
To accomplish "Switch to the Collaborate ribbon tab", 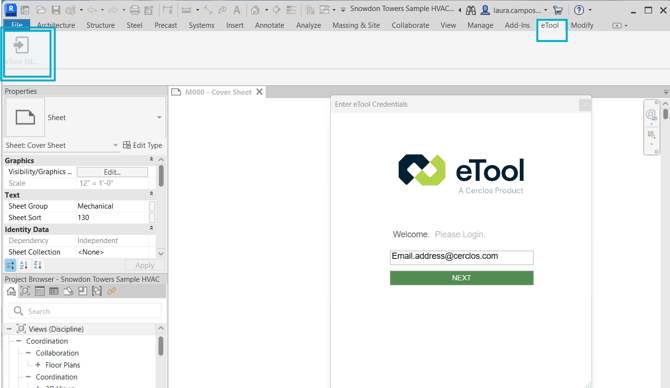I will (410, 25).
